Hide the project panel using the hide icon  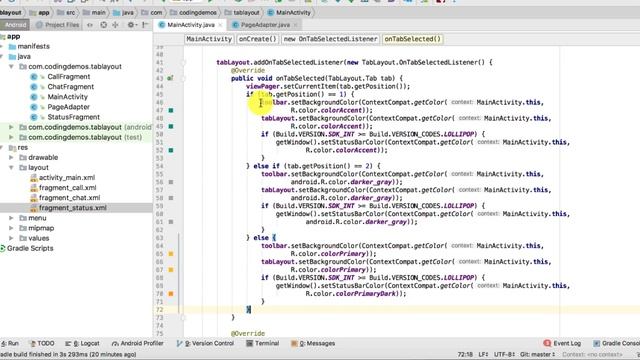click(x=145, y=25)
